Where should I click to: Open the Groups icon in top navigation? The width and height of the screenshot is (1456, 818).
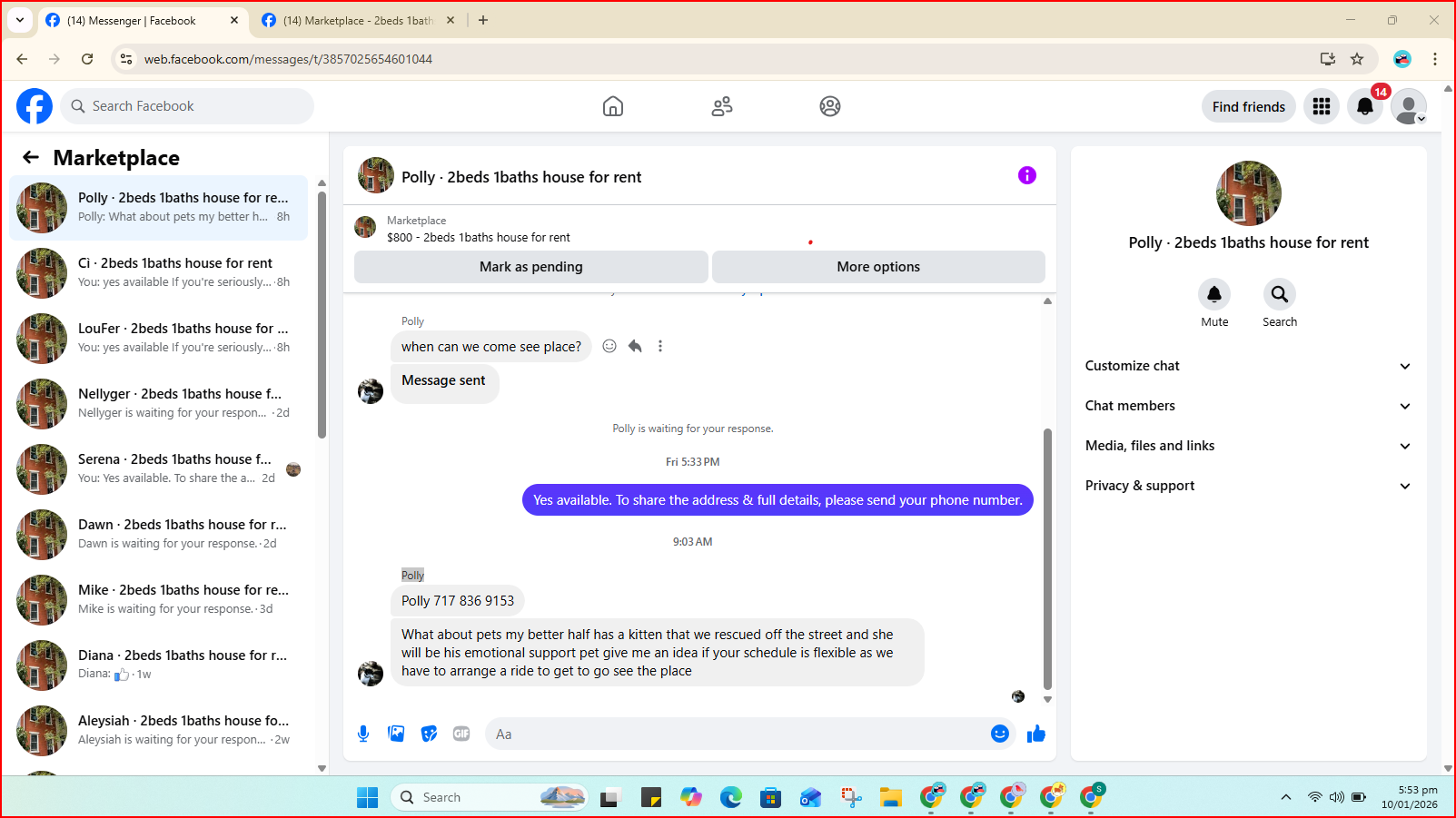[x=830, y=106]
